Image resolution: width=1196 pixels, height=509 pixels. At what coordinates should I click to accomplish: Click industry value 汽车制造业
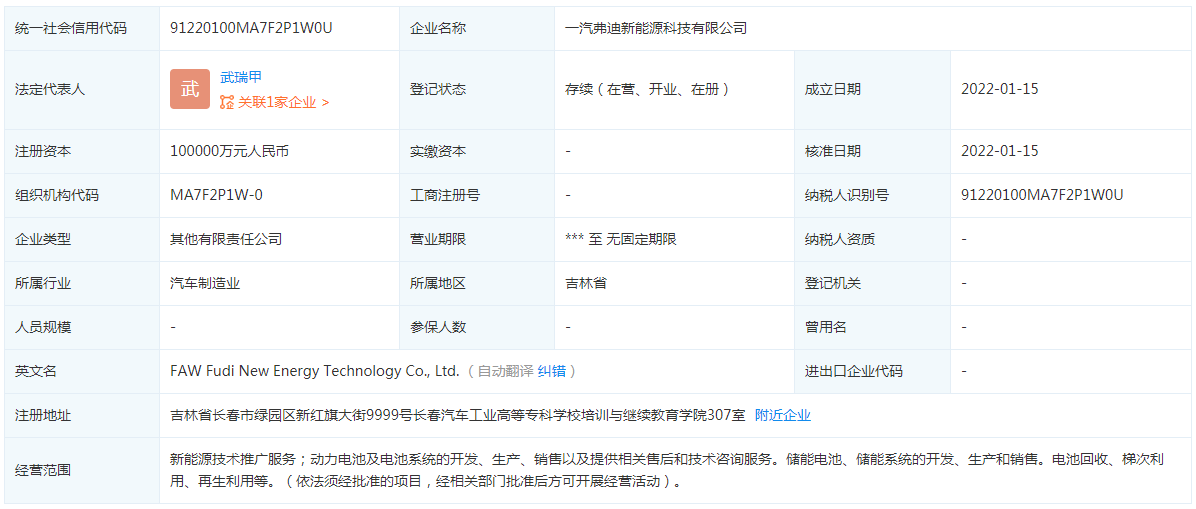205,284
